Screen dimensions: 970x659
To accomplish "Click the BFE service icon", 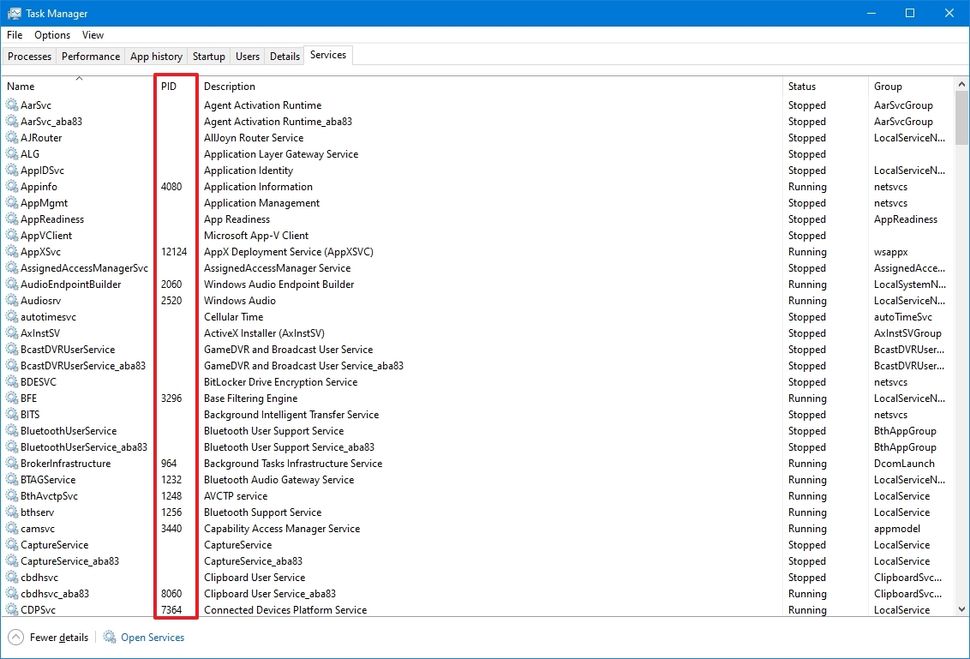I will [14, 398].
